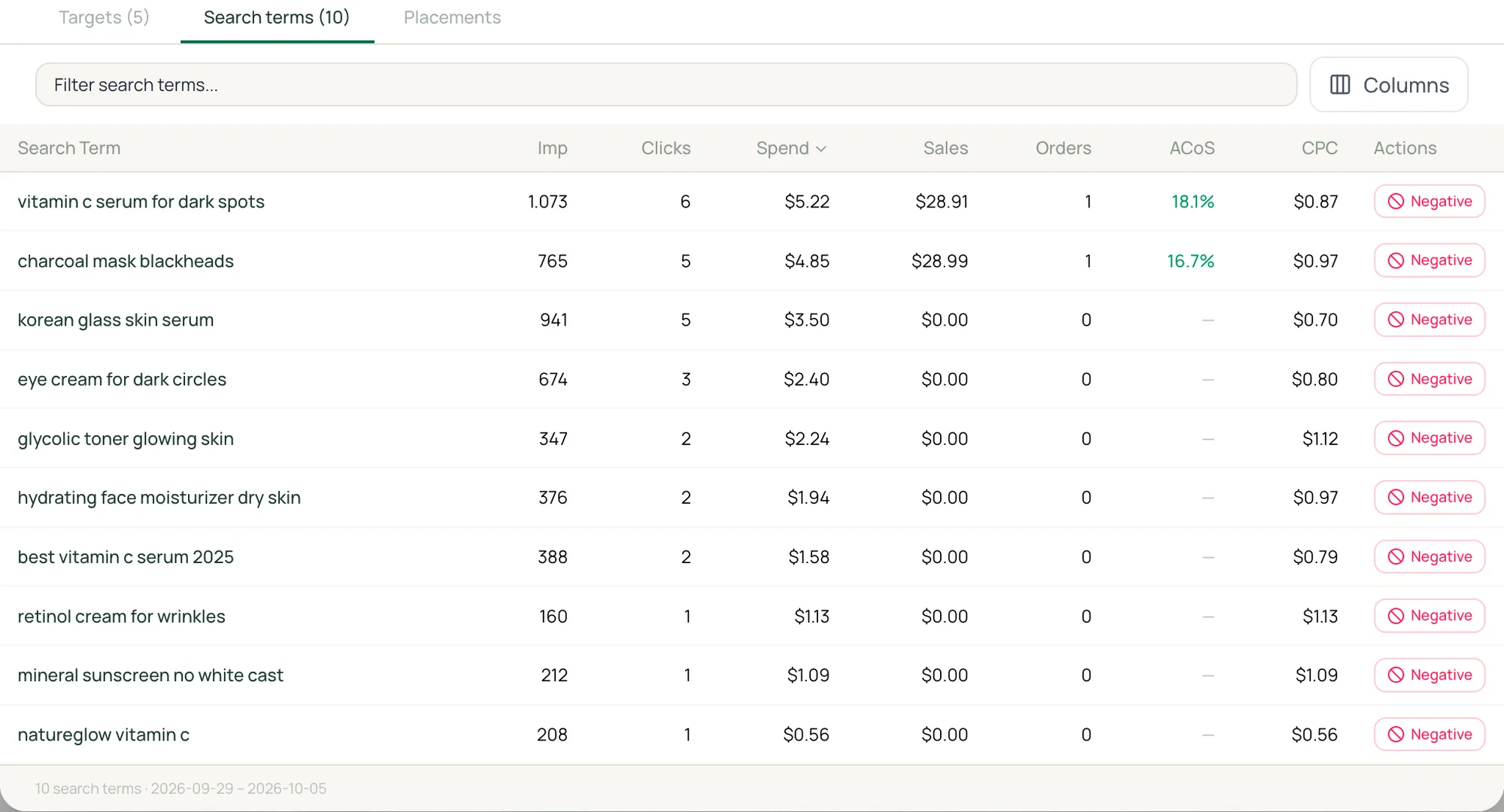Viewport: 1504px width, 812px height.
Task: Sort by the Imp column header
Action: point(552,148)
